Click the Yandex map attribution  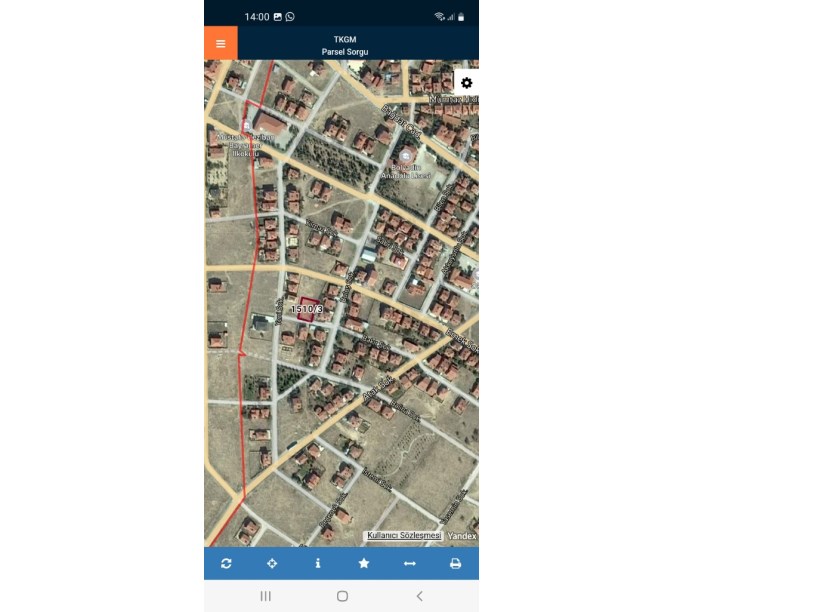pyautogui.click(x=462, y=536)
